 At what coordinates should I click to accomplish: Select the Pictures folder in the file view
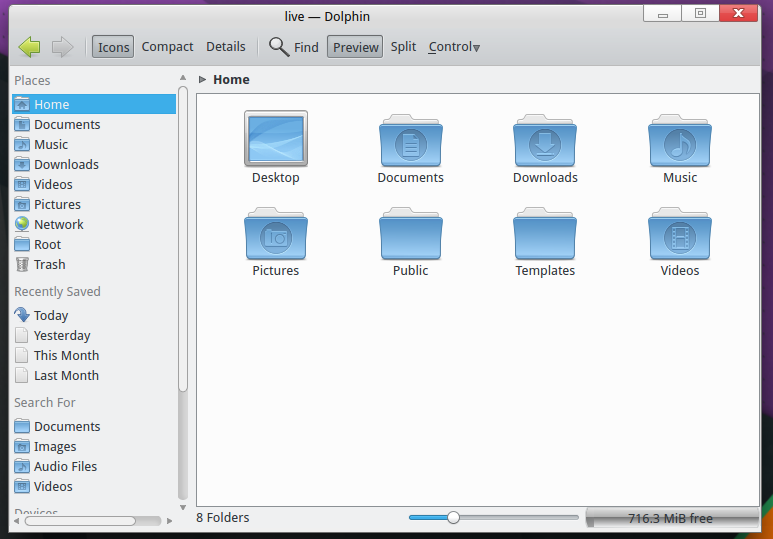pos(275,235)
